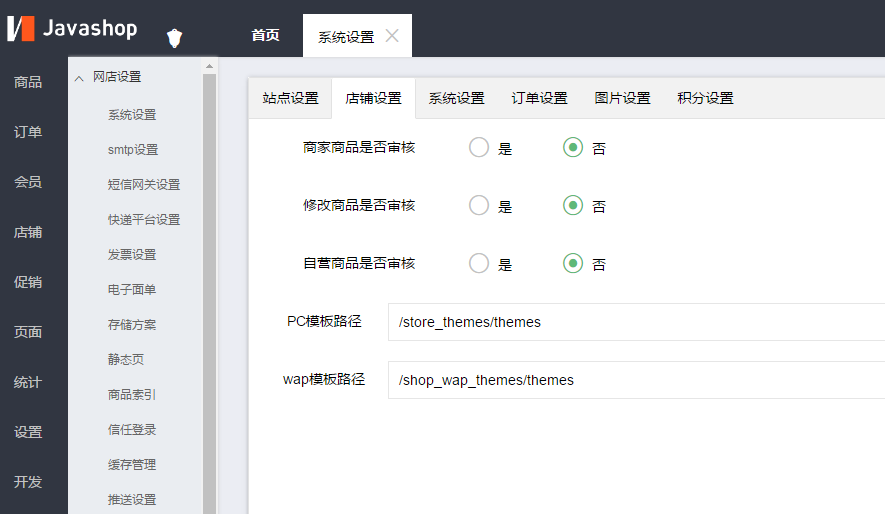Choose 否 for 商家商品是否审核
The height and width of the screenshot is (514, 885).
click(x=573, y=148)
